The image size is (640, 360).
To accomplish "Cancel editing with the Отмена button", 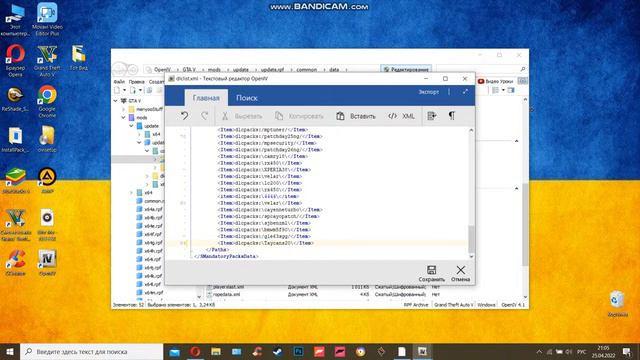I will (460, 273).
